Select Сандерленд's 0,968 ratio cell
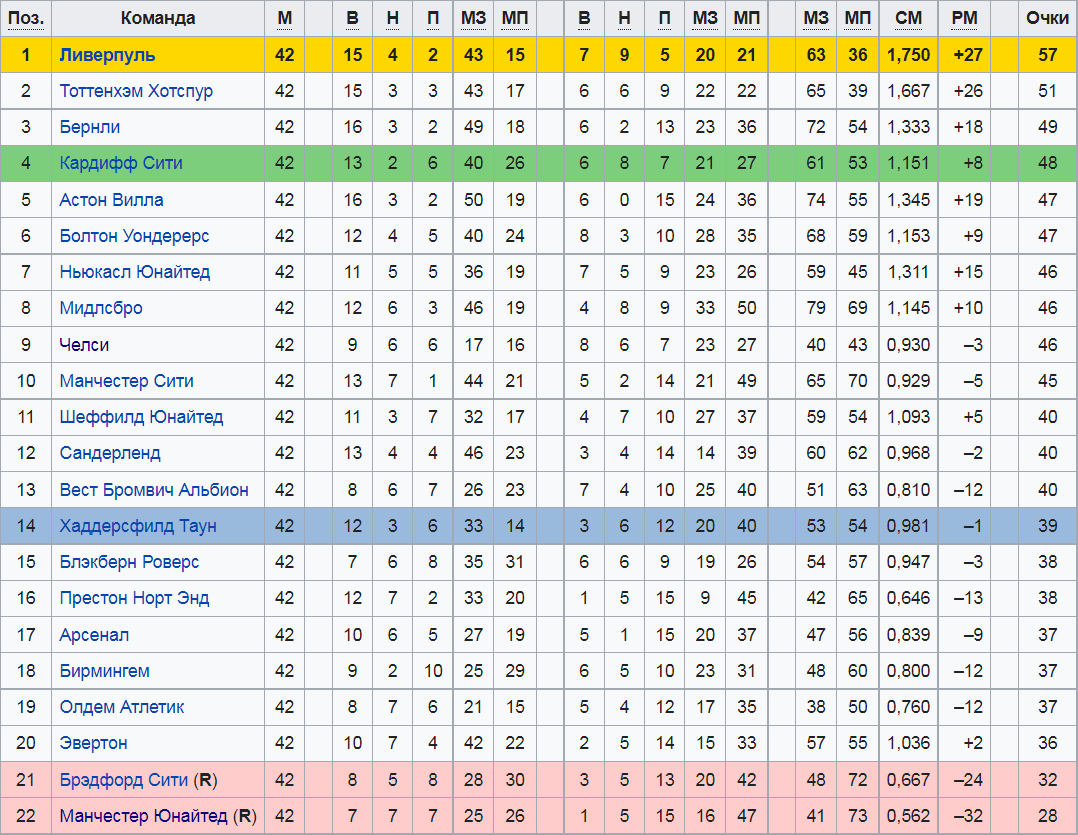This screenshot has height=835, width=1078. click(x=908, y=453)
